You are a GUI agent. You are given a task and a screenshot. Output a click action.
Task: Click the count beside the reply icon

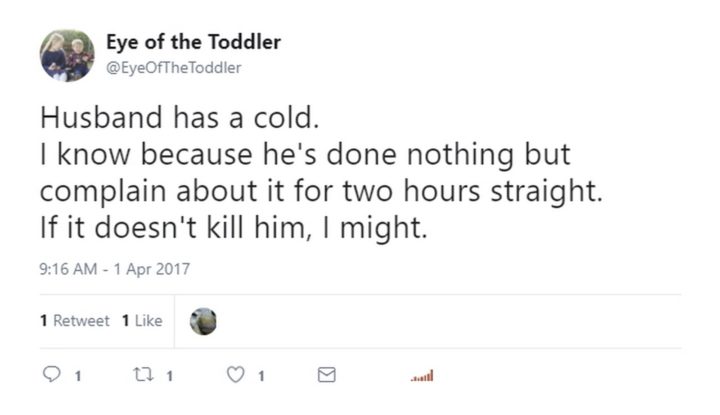(x=78, y=377)
